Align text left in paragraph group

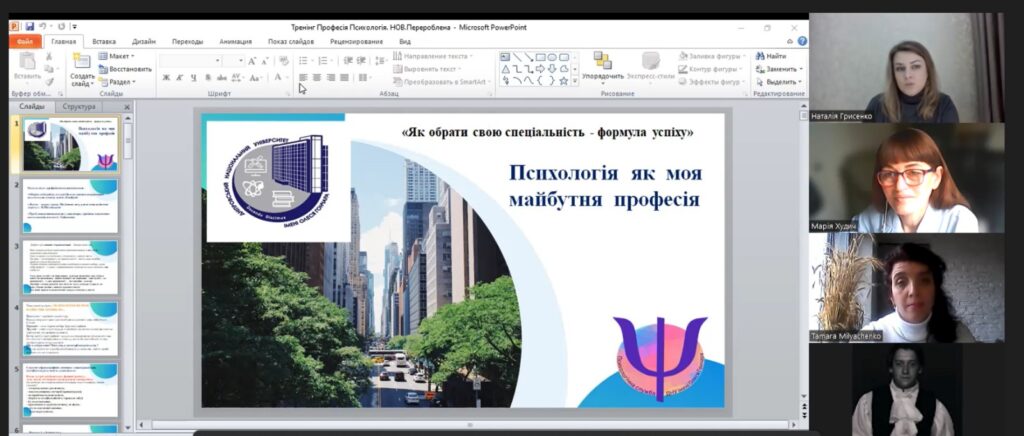pyautogui.click(x=303, y=77)
